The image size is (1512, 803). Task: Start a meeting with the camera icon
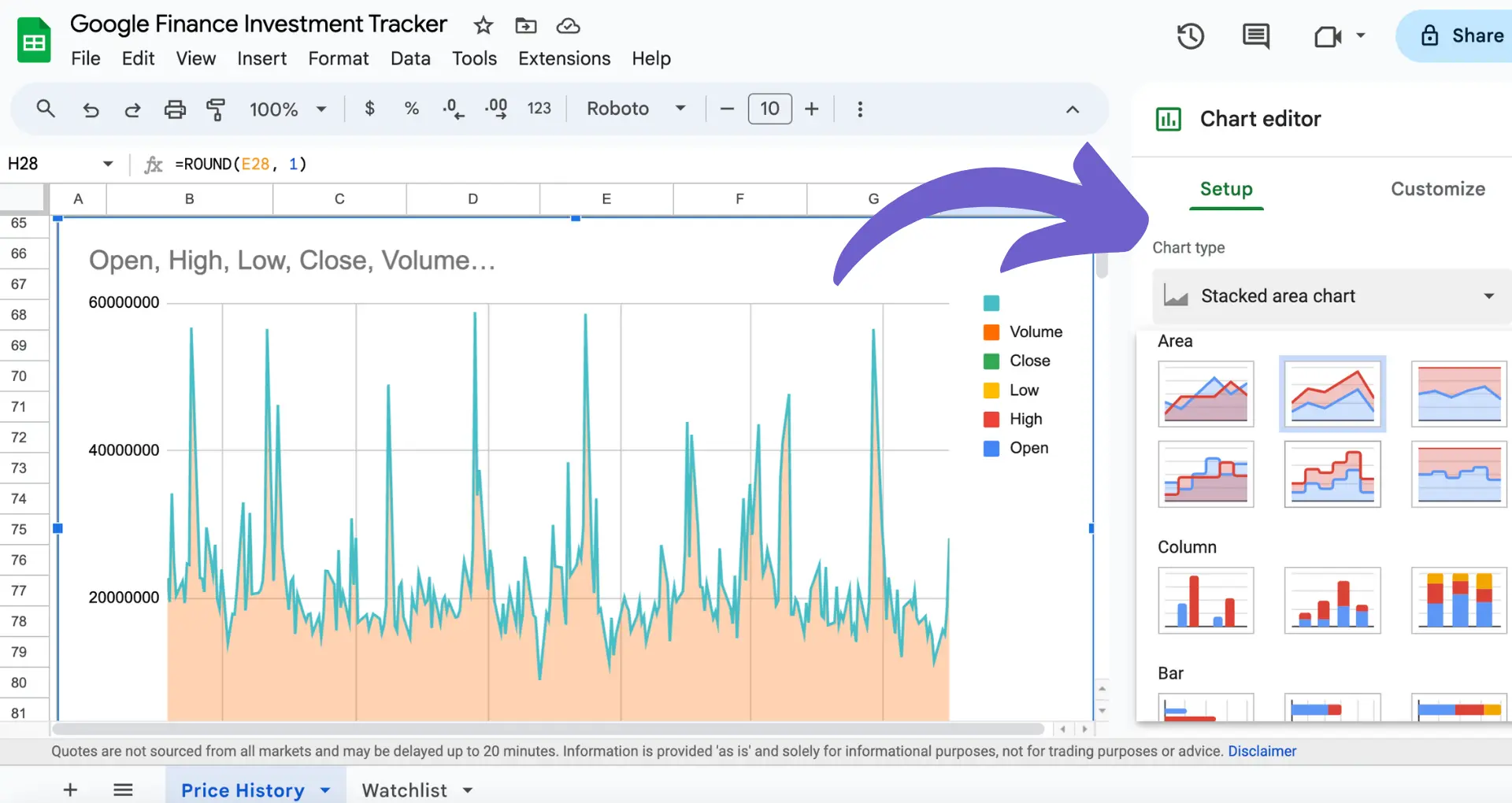1328,36
